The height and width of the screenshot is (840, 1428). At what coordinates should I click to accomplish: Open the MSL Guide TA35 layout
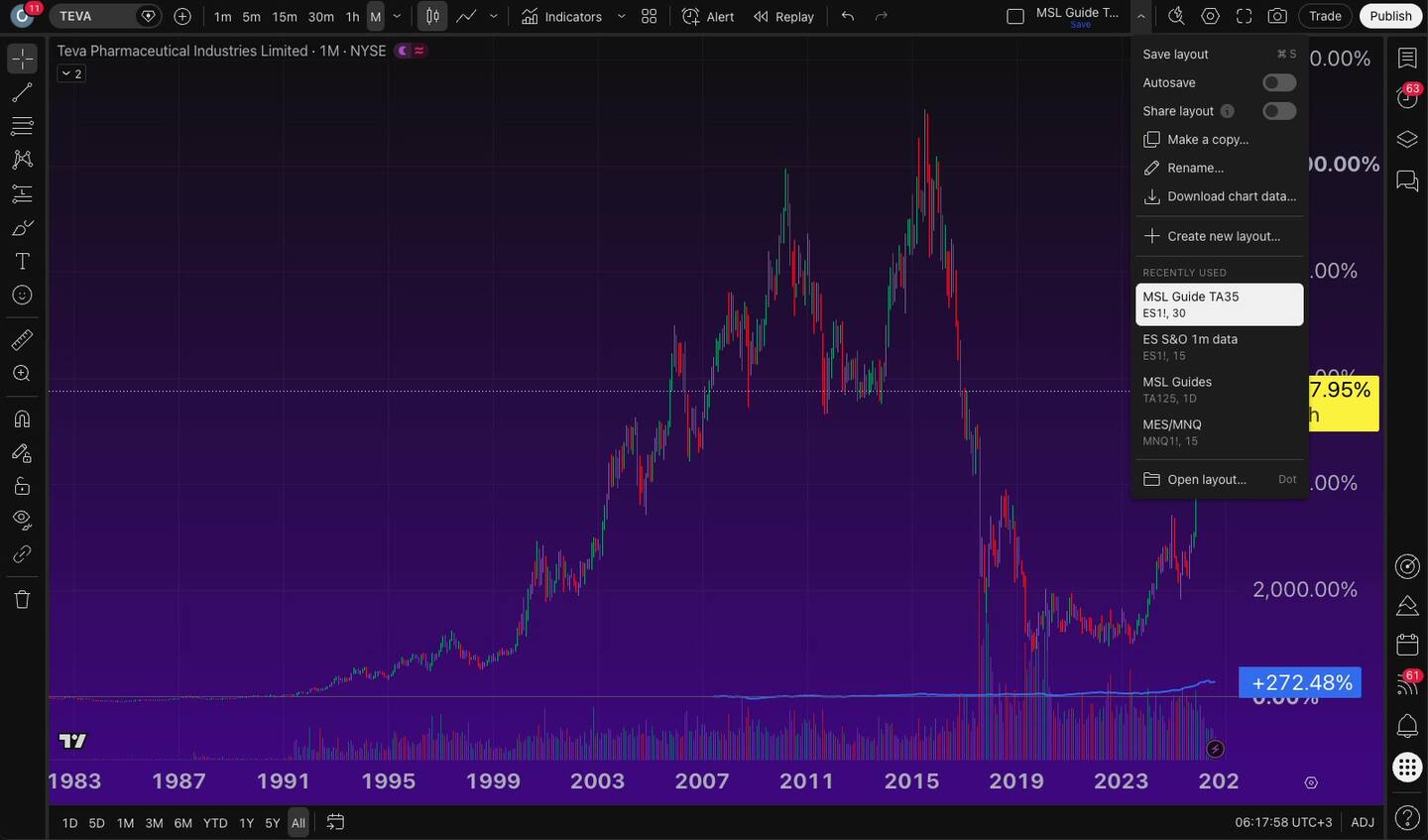click(1220, 304)
